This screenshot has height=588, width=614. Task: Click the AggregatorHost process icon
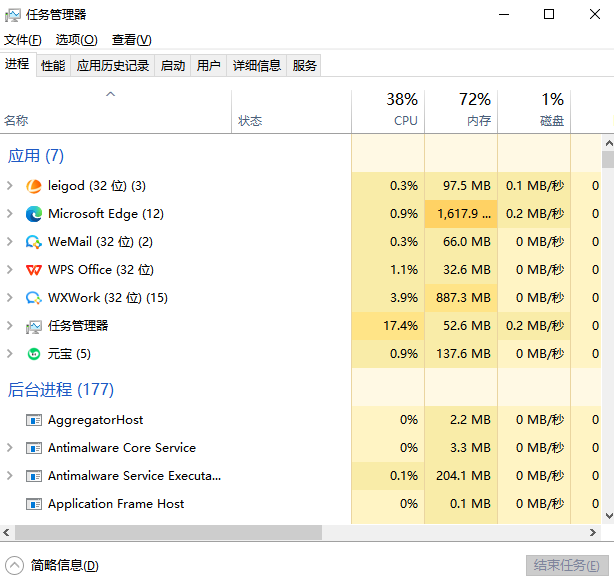[34, 420]
